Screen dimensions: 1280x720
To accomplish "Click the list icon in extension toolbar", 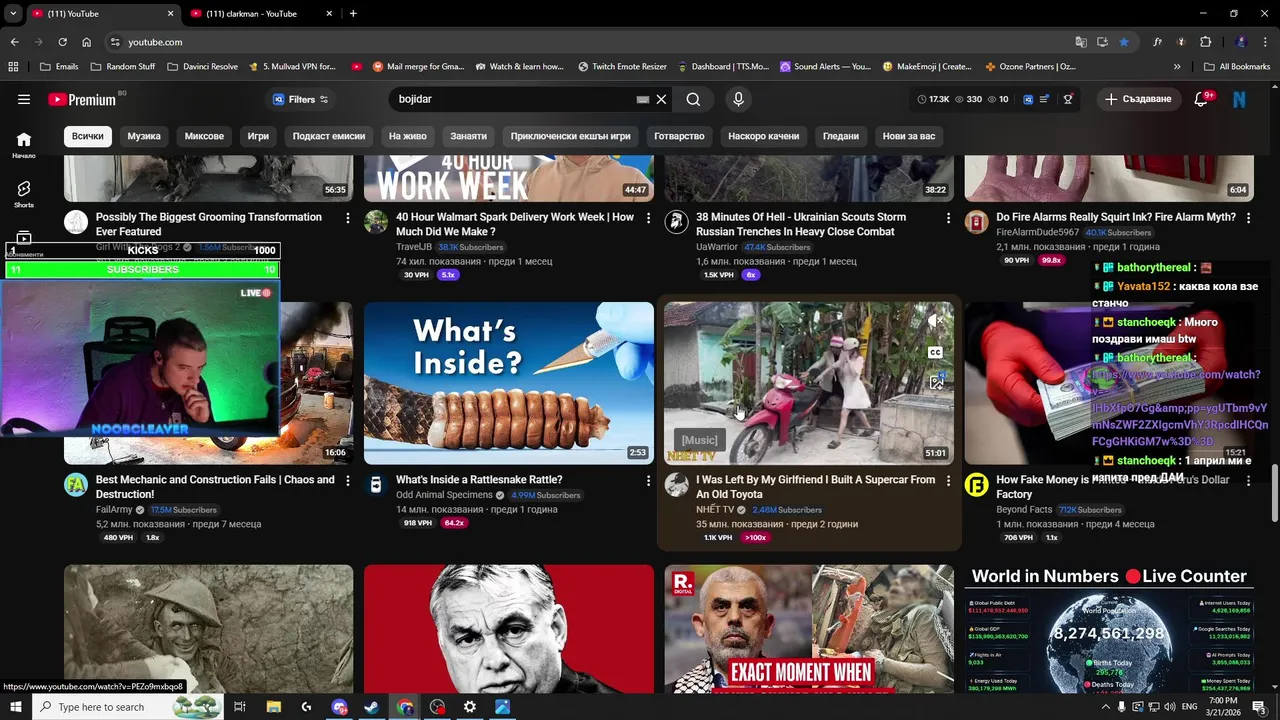I will [x=1045, y=99].
